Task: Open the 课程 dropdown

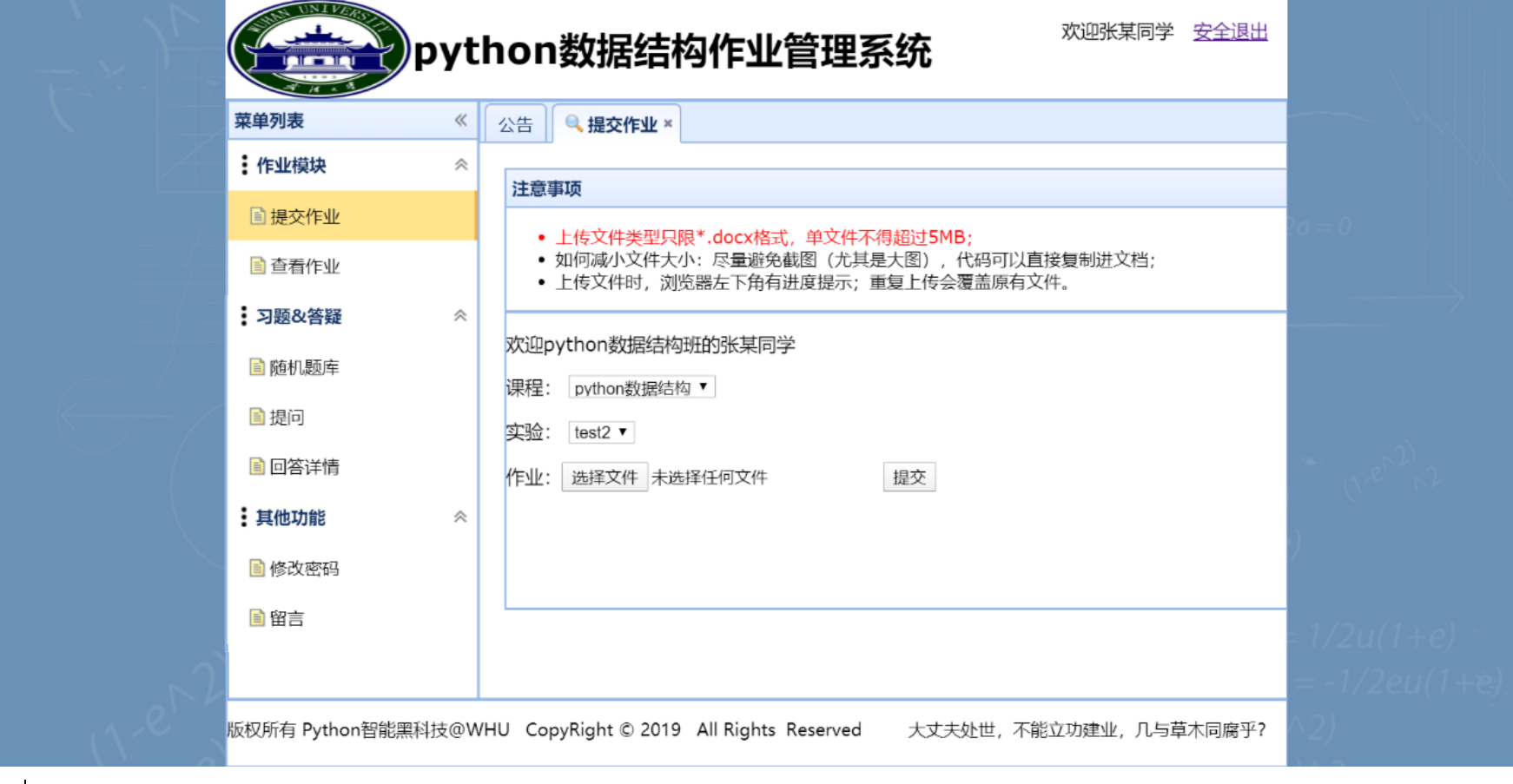Action: click(x=642, y=387)
